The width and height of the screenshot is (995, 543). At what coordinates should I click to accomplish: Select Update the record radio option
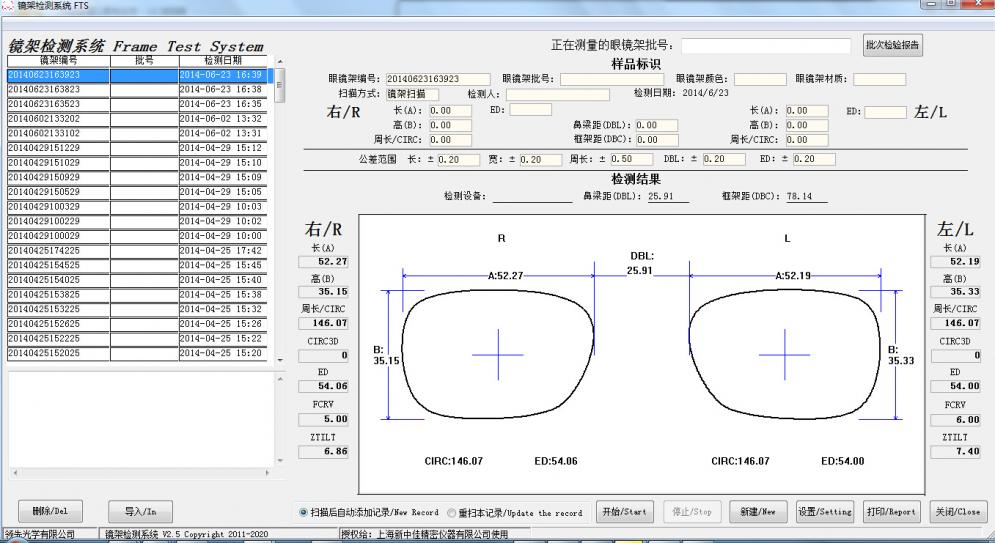pos(451,513)
